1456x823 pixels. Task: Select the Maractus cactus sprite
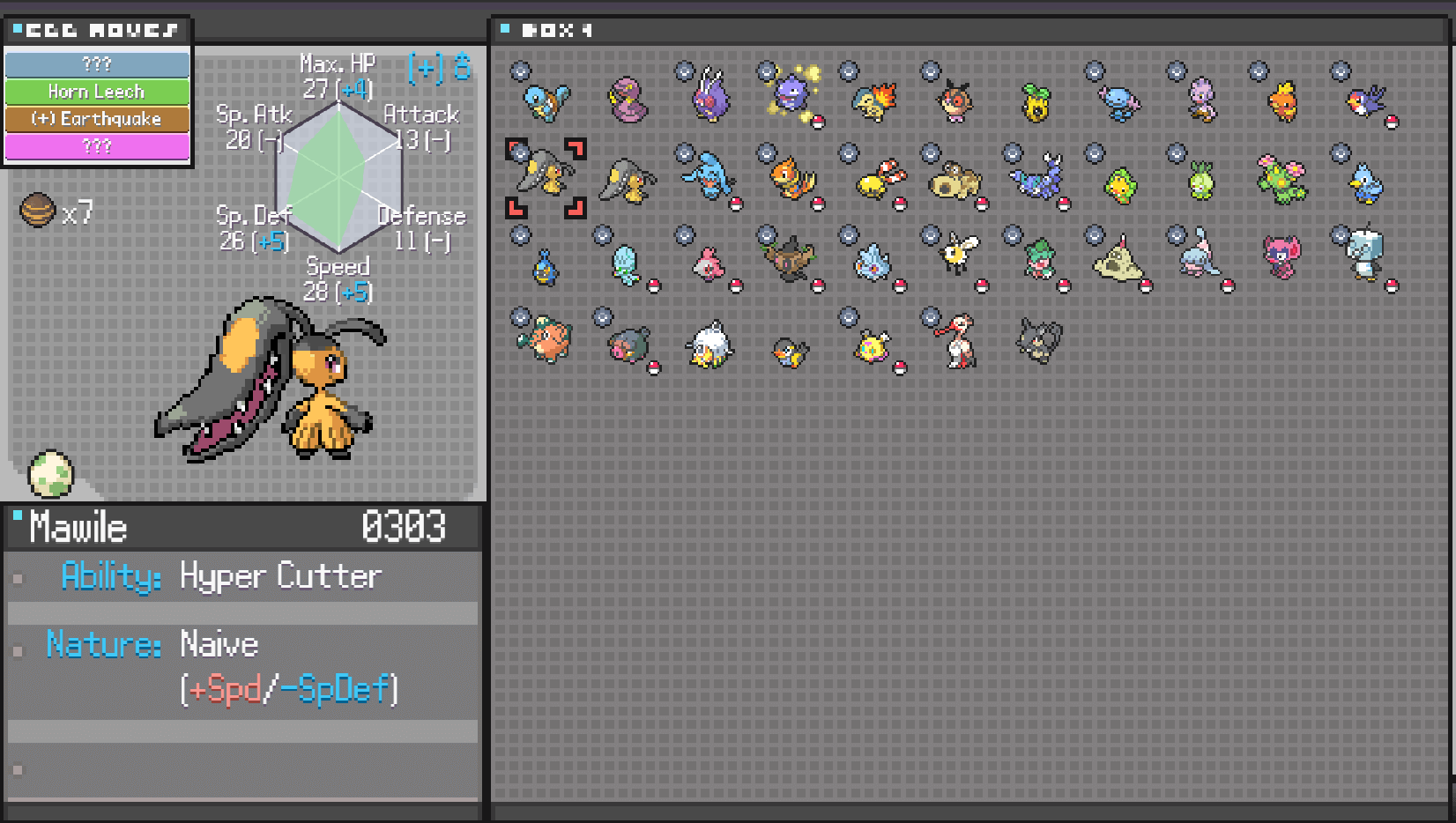(x=1282, y=180)
